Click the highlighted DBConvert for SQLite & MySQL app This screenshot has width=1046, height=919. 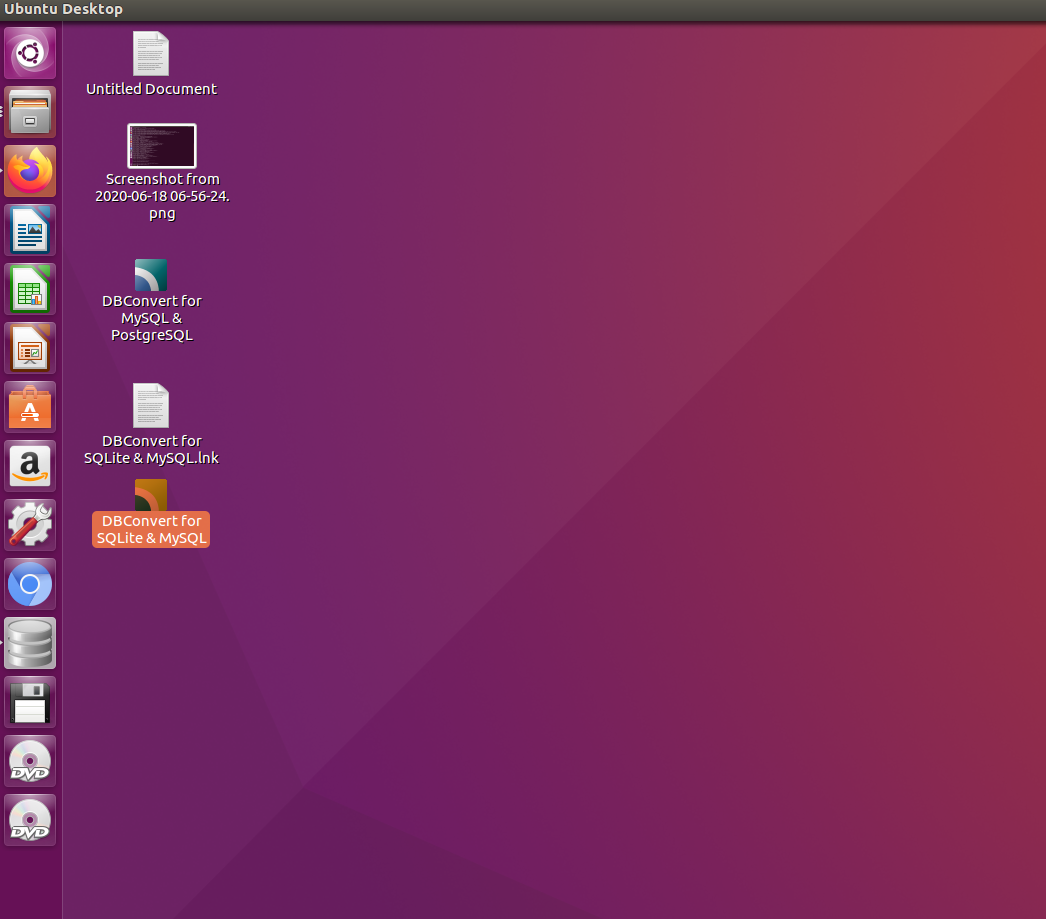[x=151, y=514]
